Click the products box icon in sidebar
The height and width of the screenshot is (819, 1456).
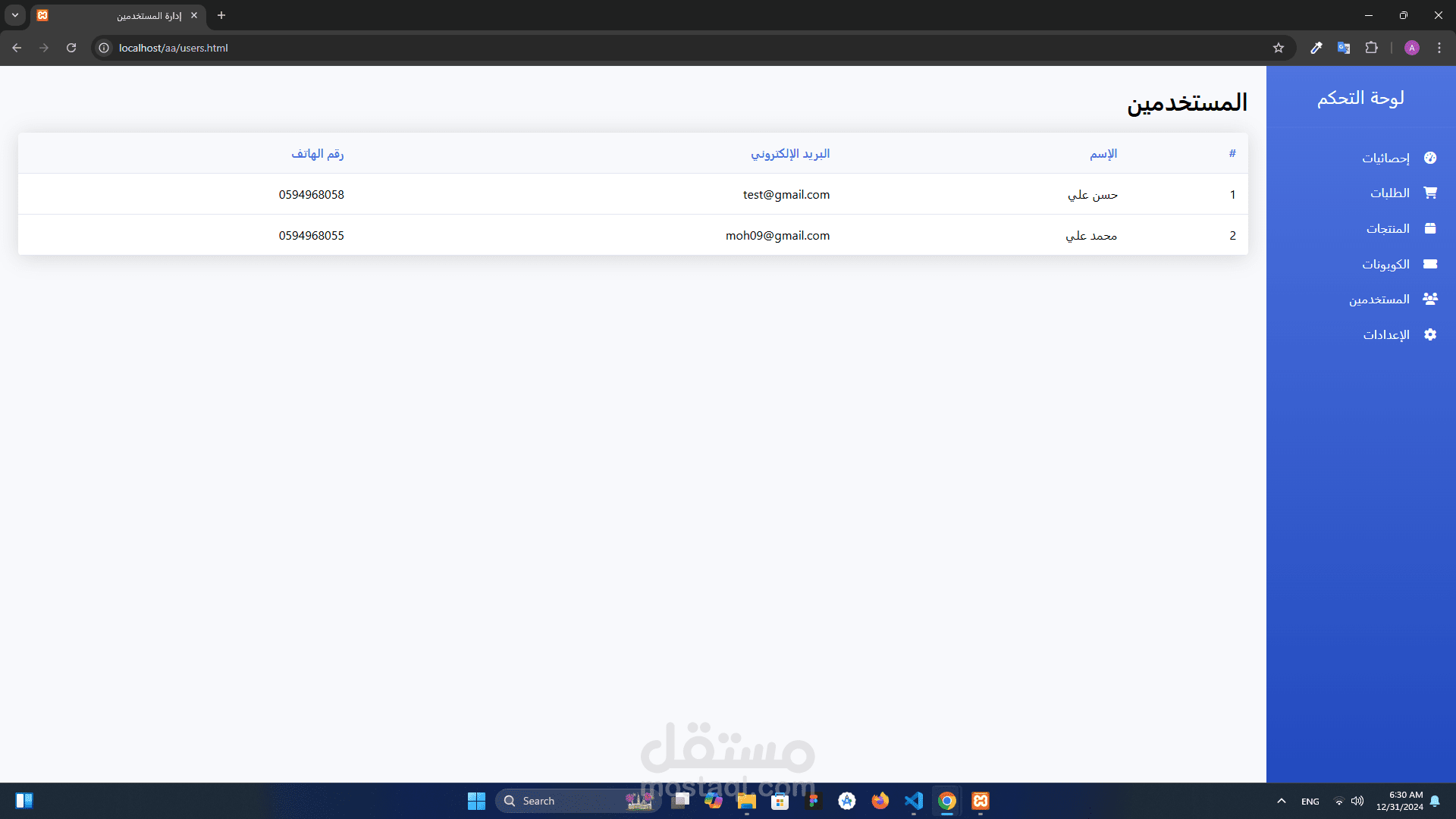click(x=1430, y=228)
